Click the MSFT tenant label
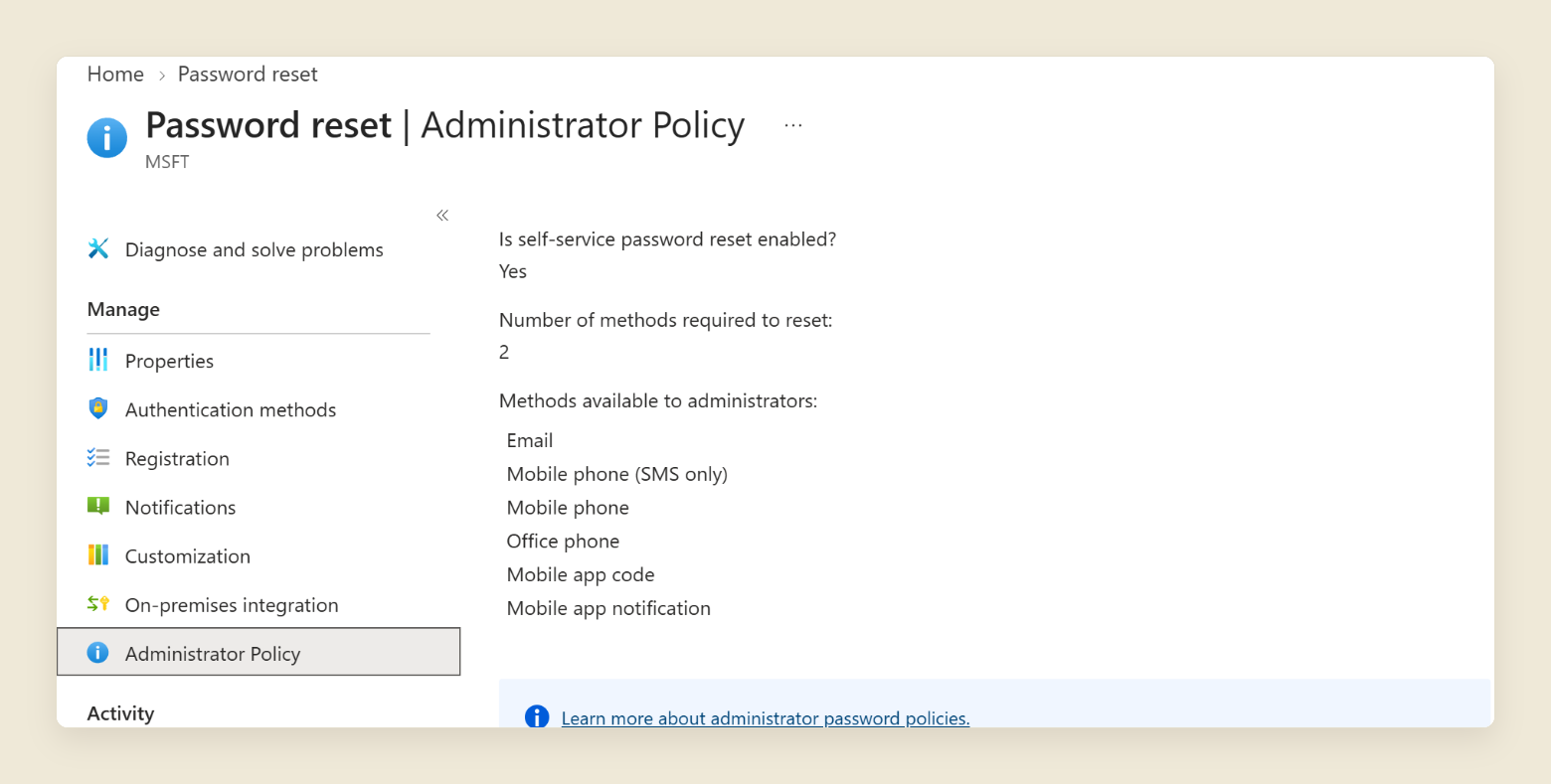 (x=167, y=162)
